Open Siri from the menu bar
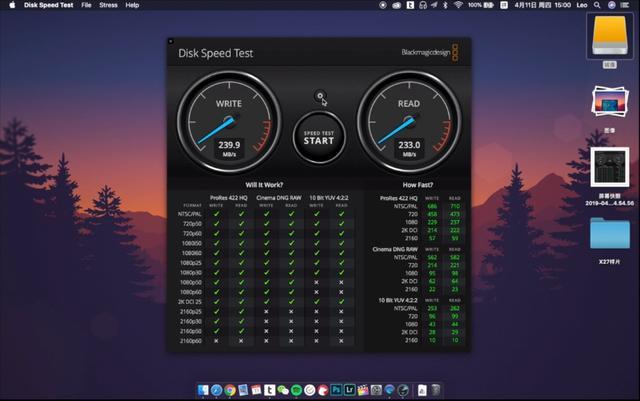The height and width of the screenshot is (401, 640). (x=611, y=5)
